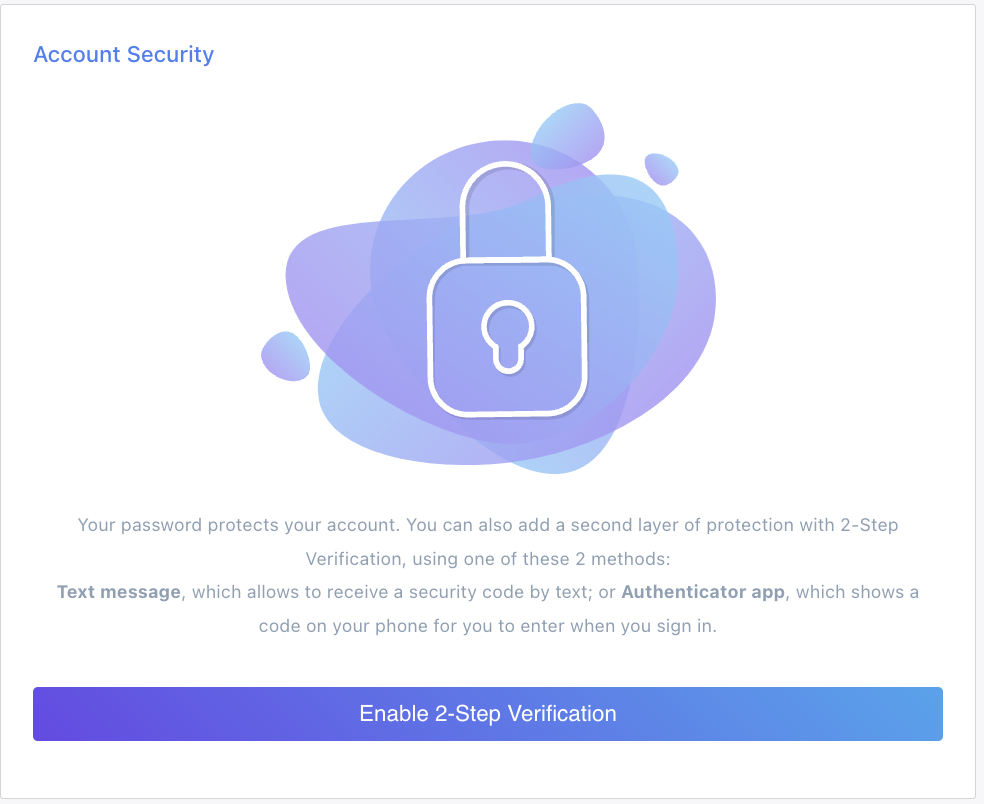The height and width of the screenshot is (804, 984).
Task: Click the tiny blob at upper right
Action: 661,169
